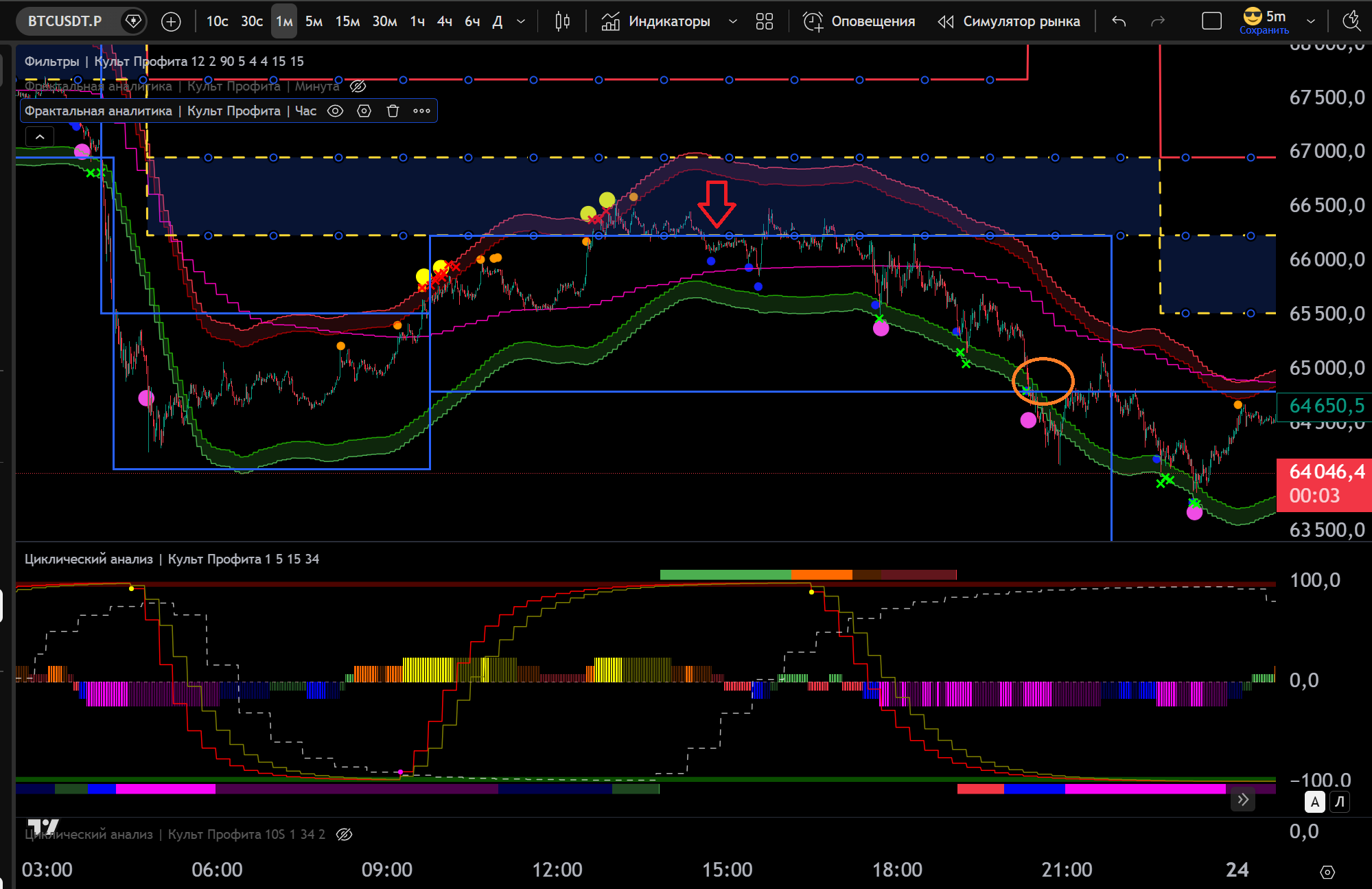Show the hidden Fractal analytics minute indicator
This screenshot has width=1372, height=889.
(358, 86)
